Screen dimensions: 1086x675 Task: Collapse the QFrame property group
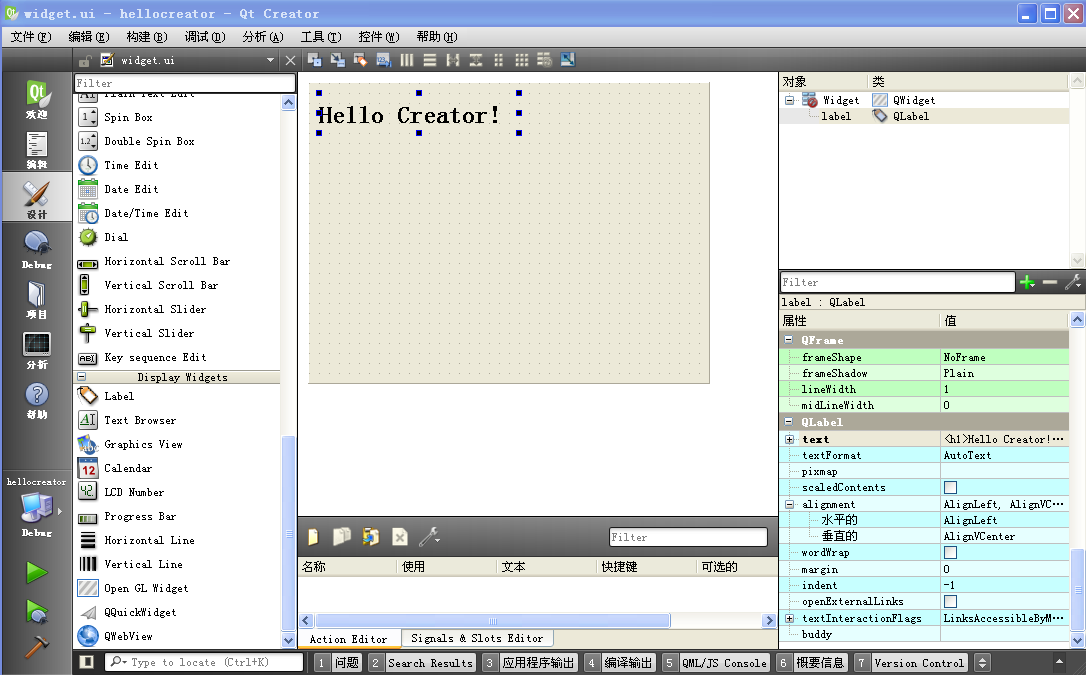click(x=788, y=340)
